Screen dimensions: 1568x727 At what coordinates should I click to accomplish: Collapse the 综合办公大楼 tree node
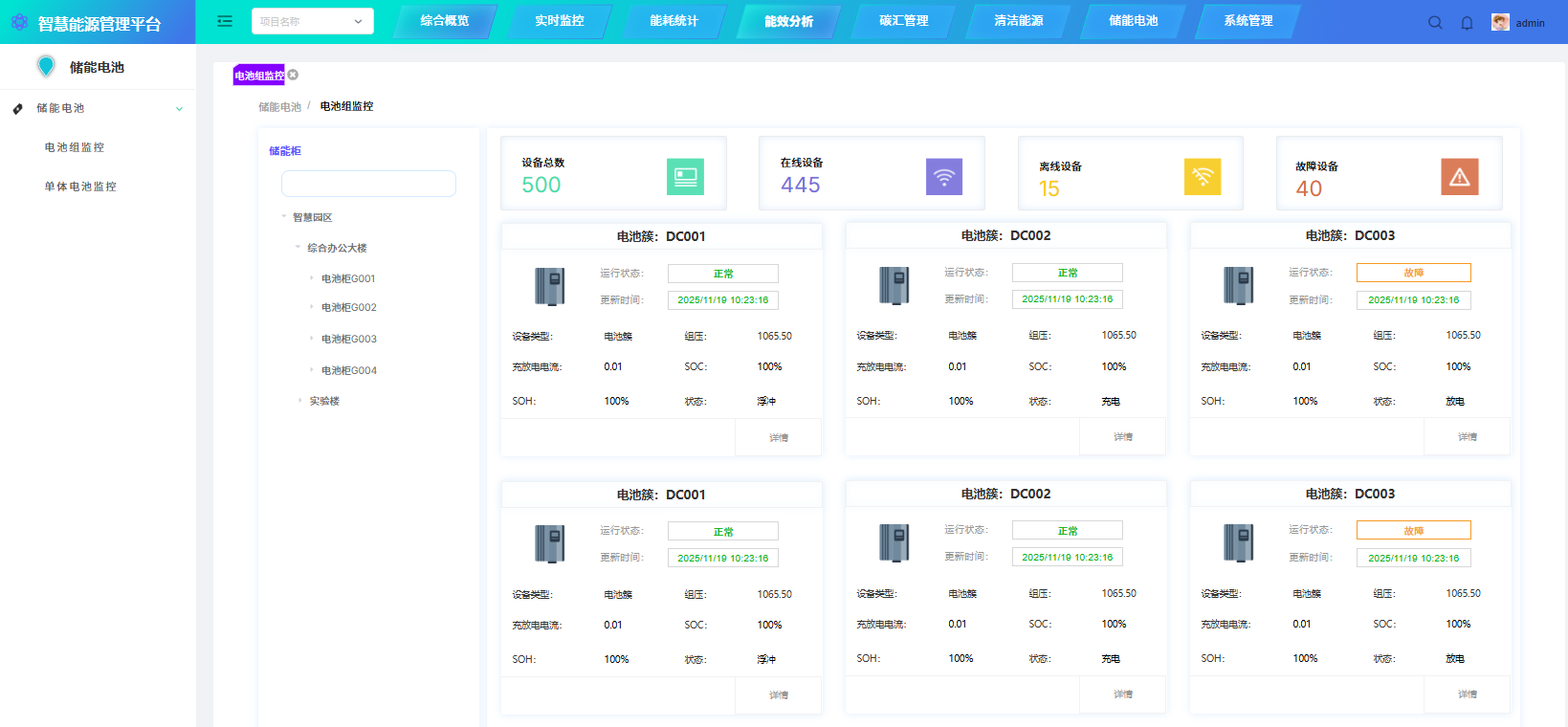[298, 248]
